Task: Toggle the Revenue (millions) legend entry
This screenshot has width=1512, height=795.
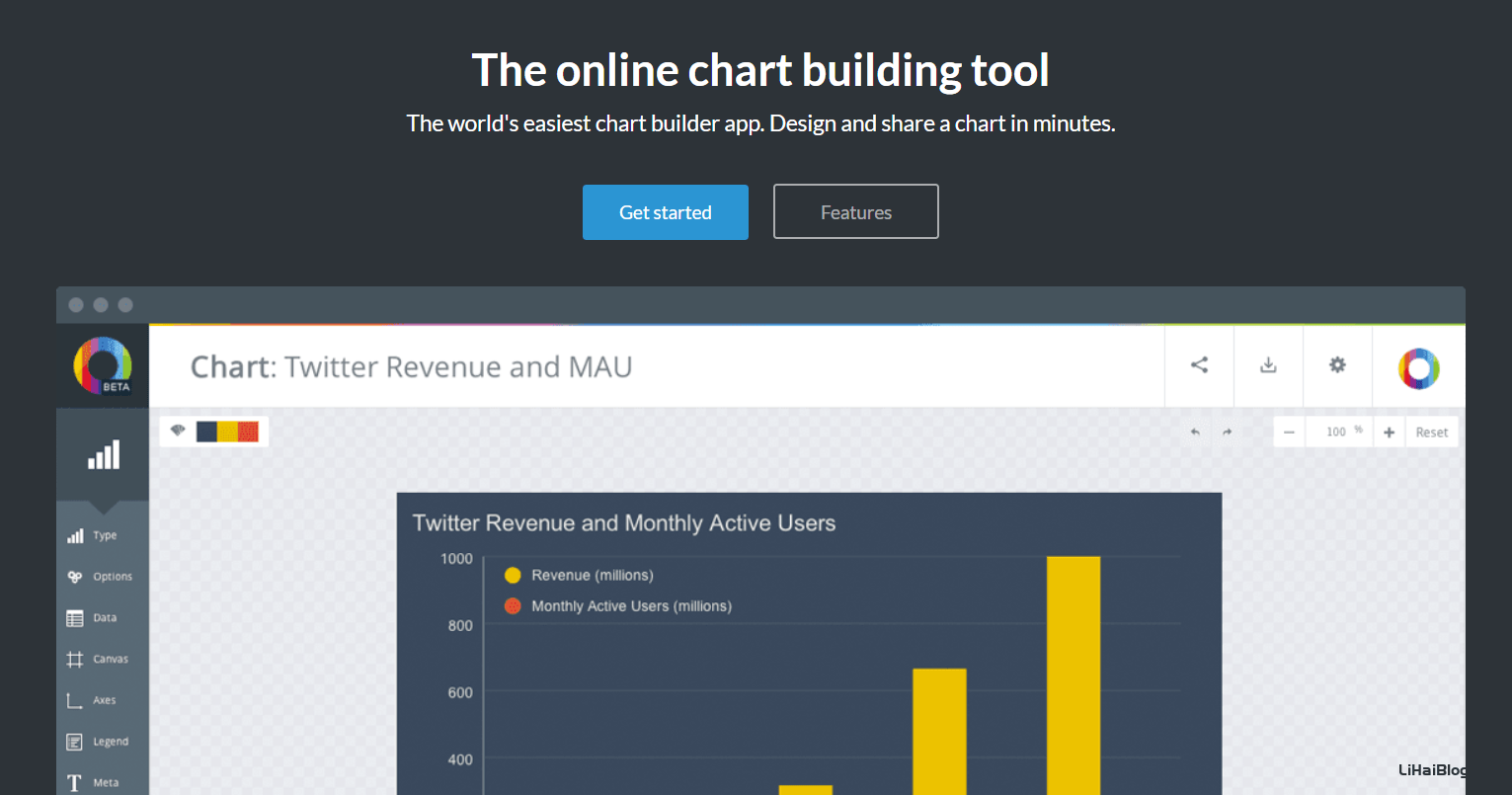Action: pos(579,575)
